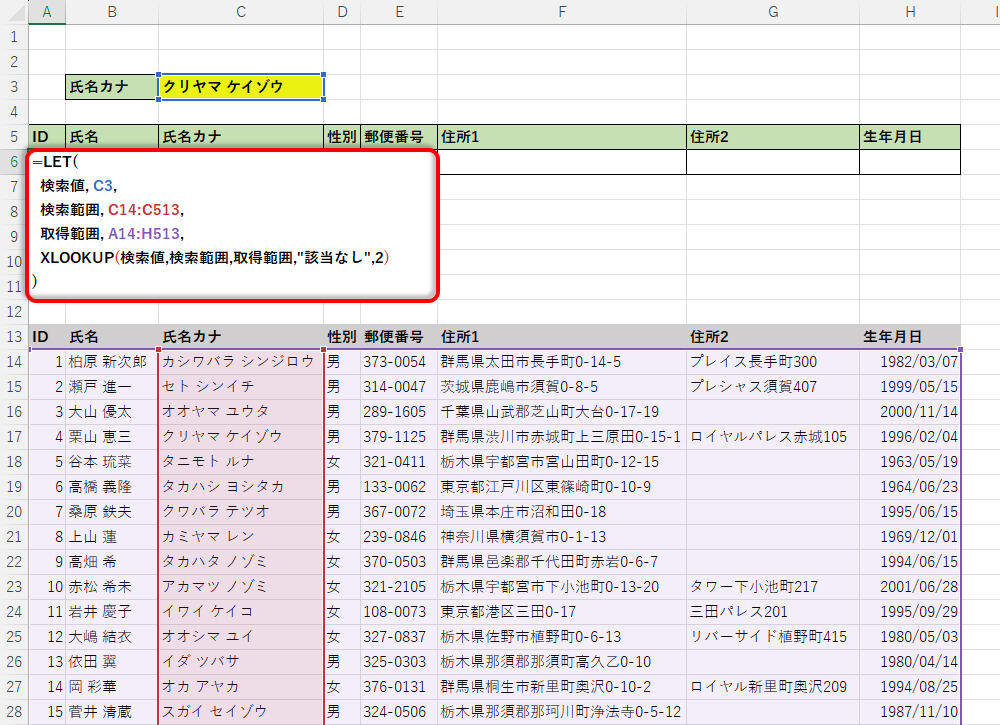Click yellow search cell with クリヤマ ケイゾウ
This screenshot has width=1000, height=725.
[x=241, y=87]
